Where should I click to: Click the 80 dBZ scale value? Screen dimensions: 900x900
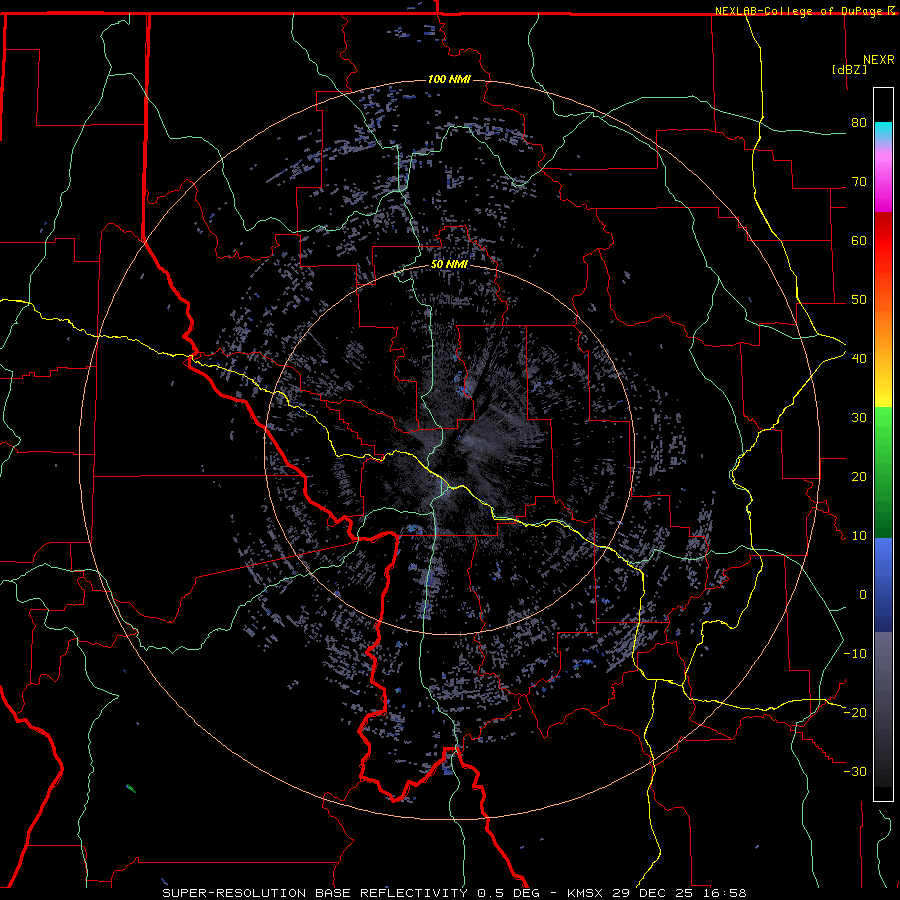(859, 122)
